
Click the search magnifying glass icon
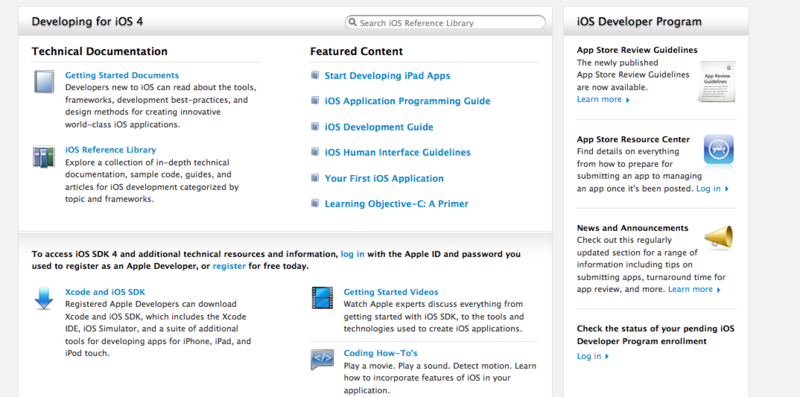coord(352,22)
